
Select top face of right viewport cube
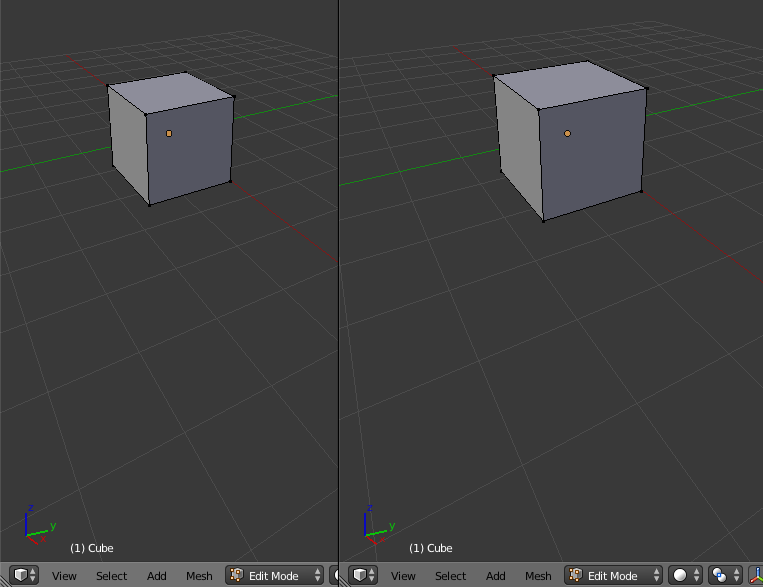pos(570,85)
